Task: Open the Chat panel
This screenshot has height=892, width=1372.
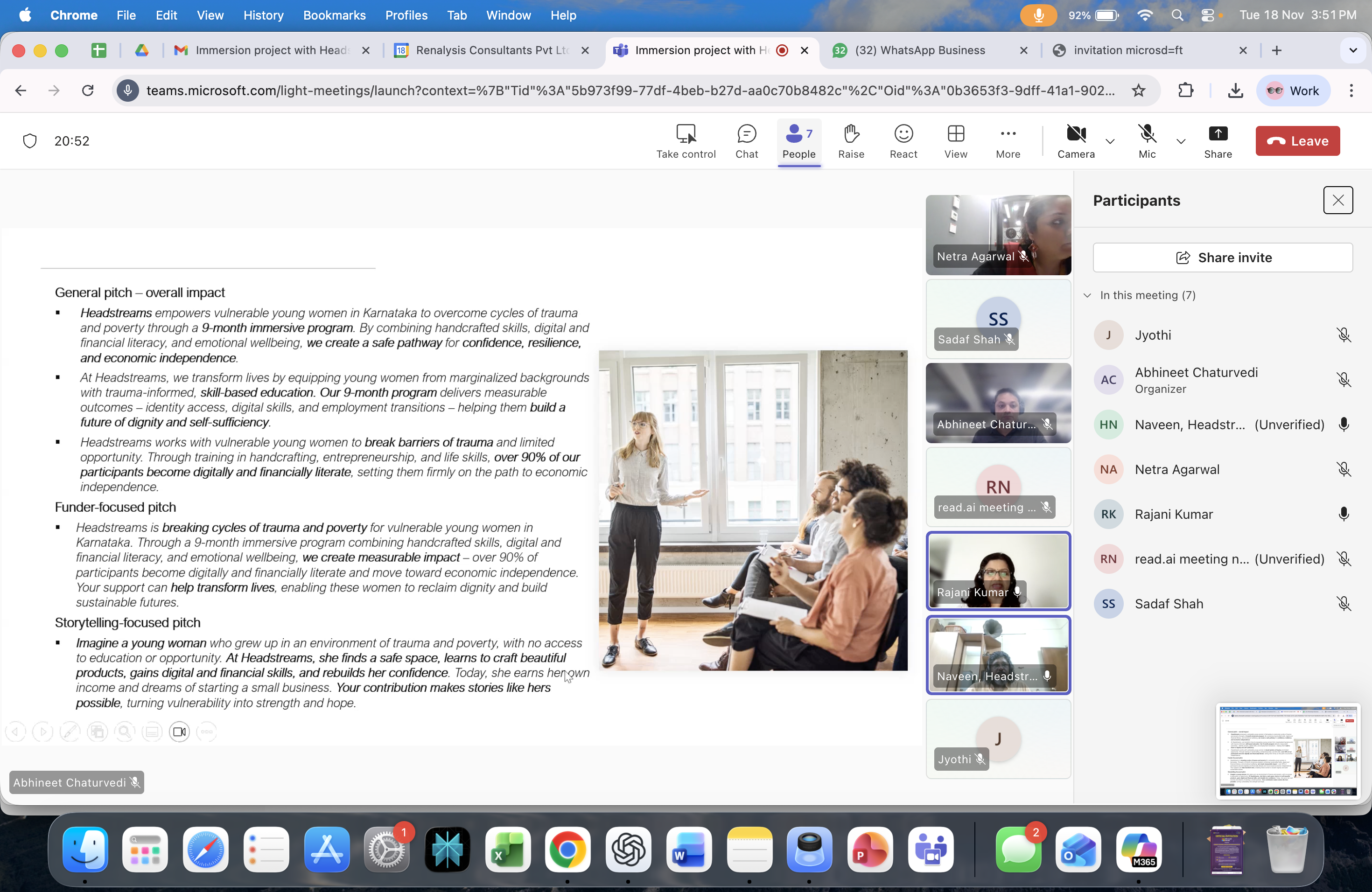Action: pyautogui.click(x=746, y=141)
